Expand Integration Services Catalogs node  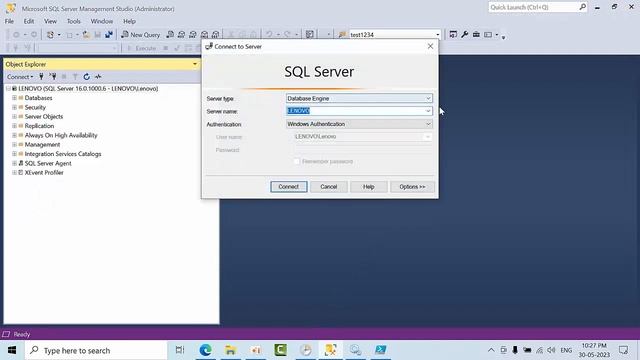[14, 154]
